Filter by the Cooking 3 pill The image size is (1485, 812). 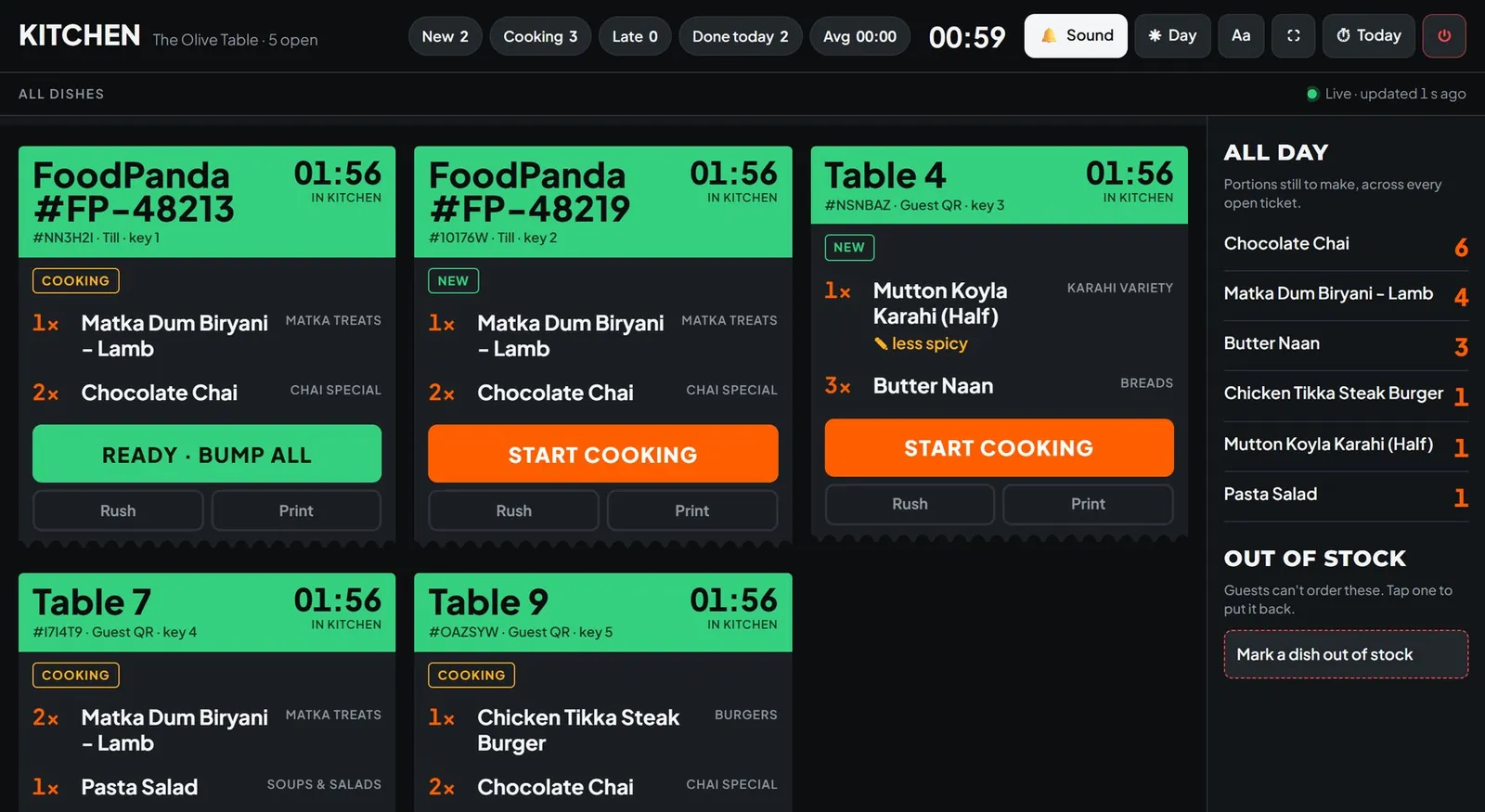pyautogui.click(x=540, y=36)
